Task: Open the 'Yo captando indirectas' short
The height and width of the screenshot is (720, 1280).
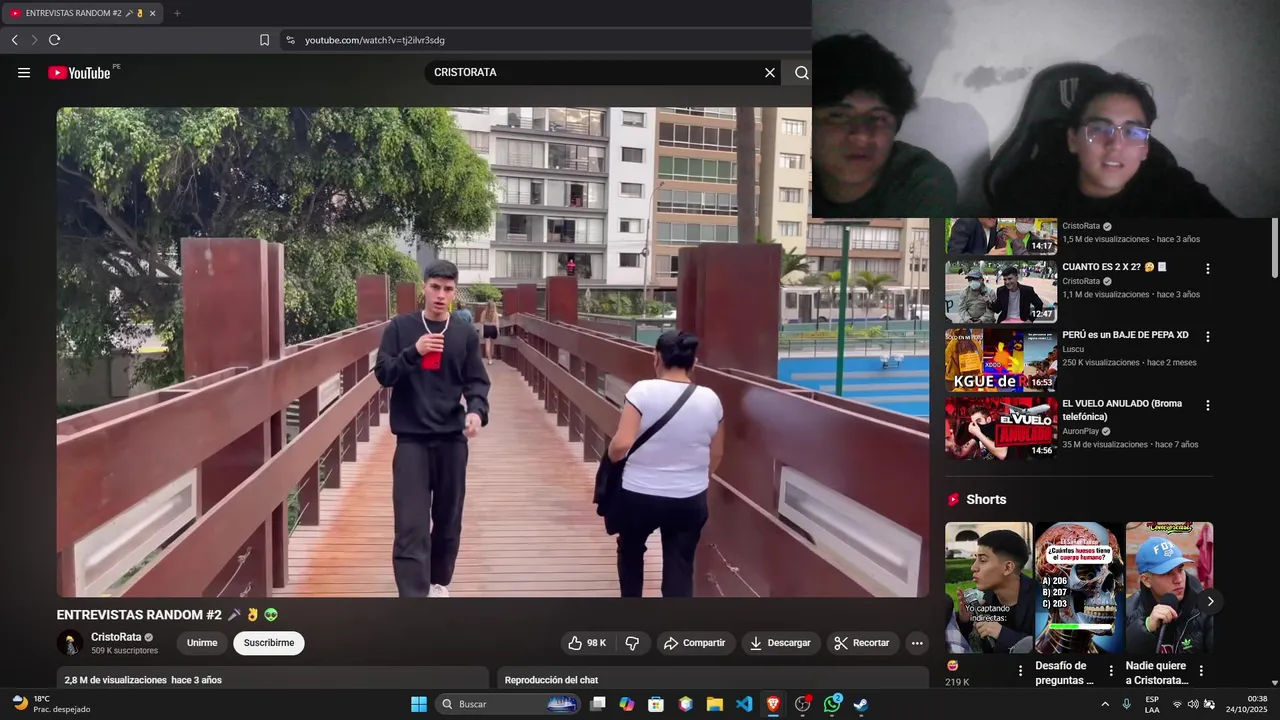Action: 989,587
